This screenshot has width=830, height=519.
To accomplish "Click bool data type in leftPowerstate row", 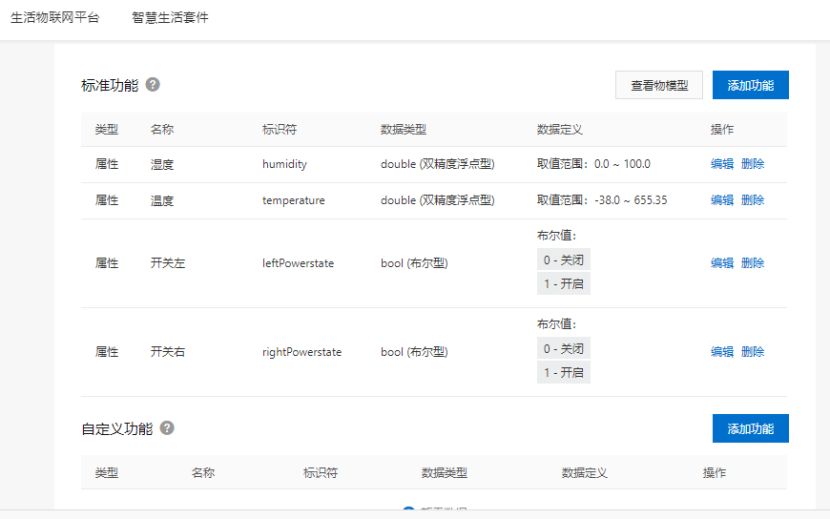I will click(414, 263).
